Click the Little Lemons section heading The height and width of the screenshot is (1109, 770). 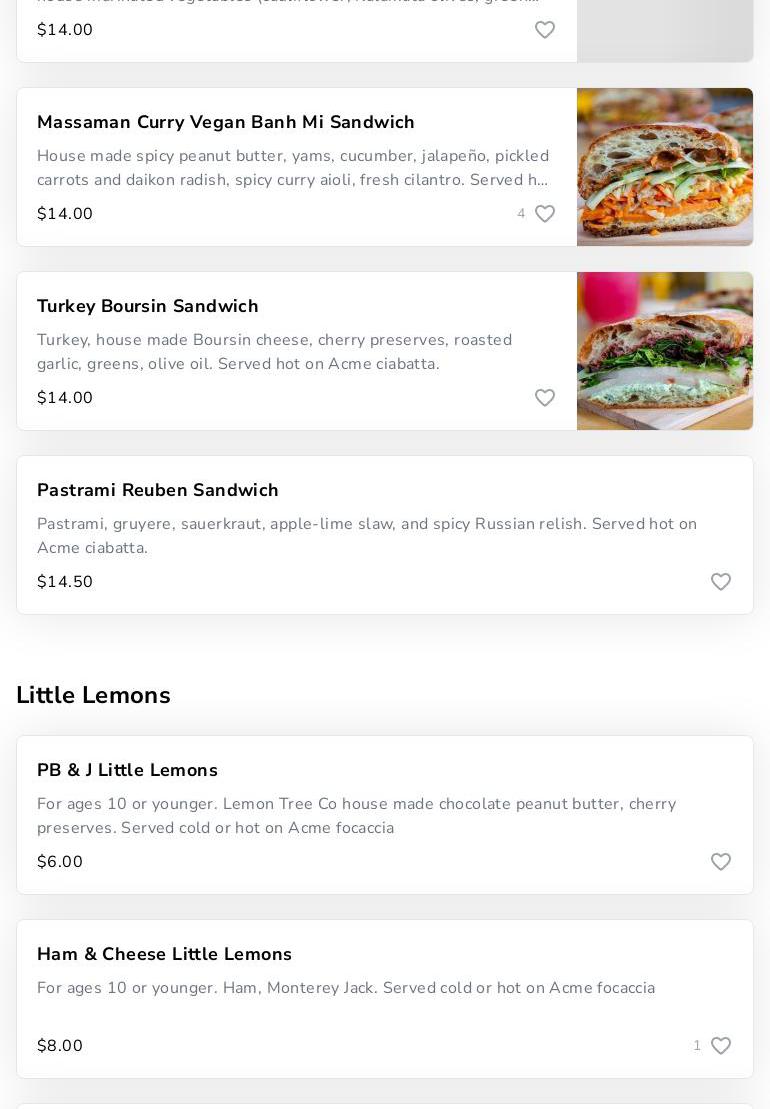(93, 695)
